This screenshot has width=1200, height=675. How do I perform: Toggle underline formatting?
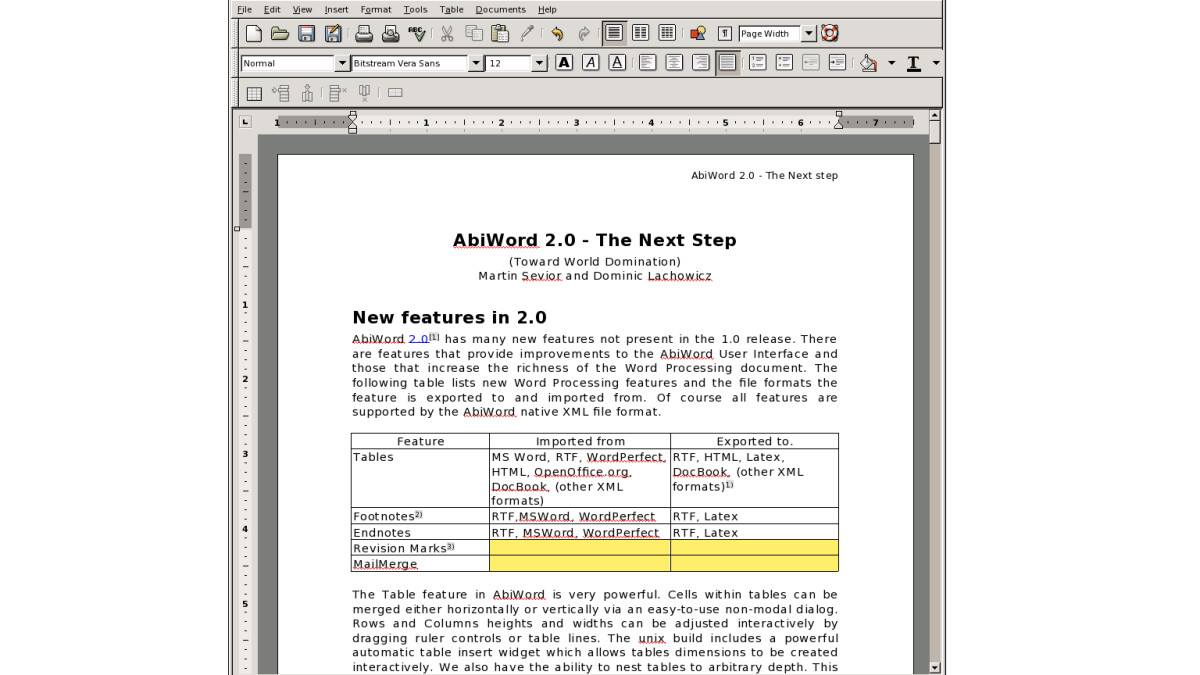(617, 63)
